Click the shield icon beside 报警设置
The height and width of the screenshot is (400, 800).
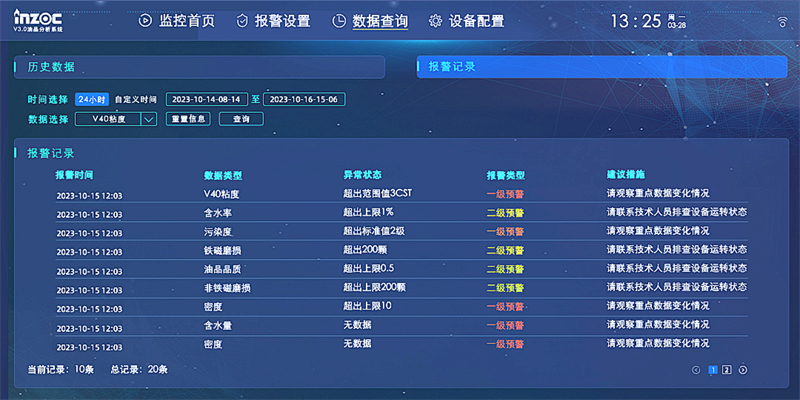[x=242, y=21]
